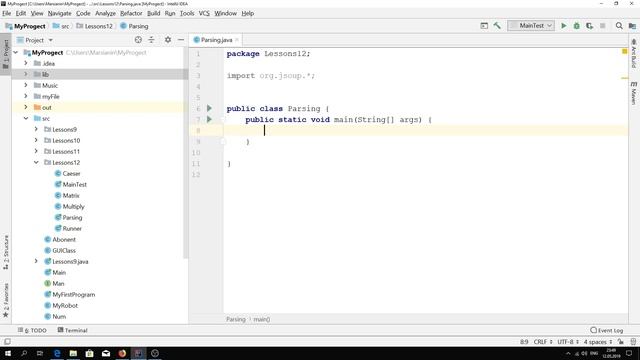Image resolution: width=640 pixels, height=360 pixels.
Task: Run with coverage icon in toolbar
Action: [x=589, y=26]
